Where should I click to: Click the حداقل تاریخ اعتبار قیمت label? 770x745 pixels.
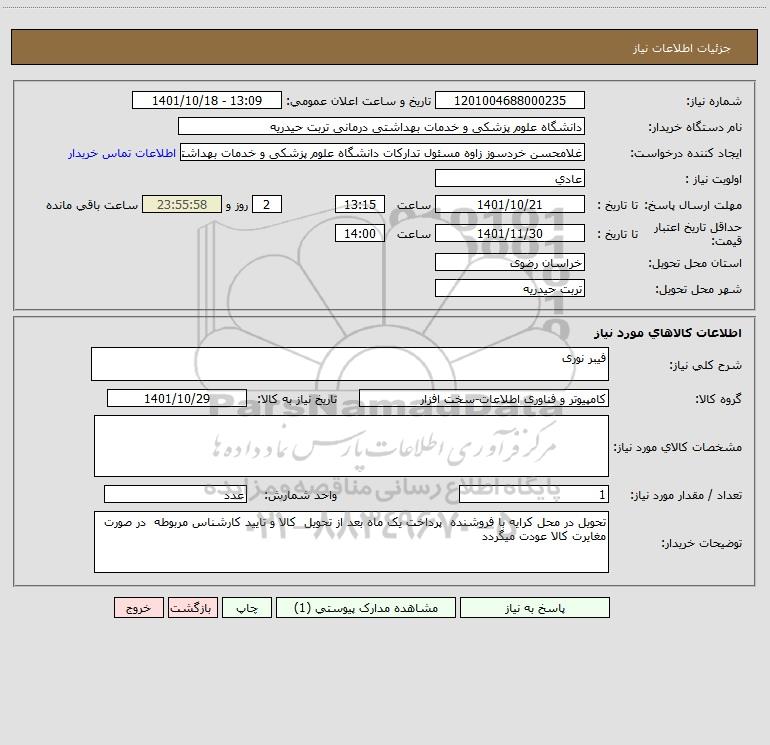pyautogui.click(x=697, y=234)
